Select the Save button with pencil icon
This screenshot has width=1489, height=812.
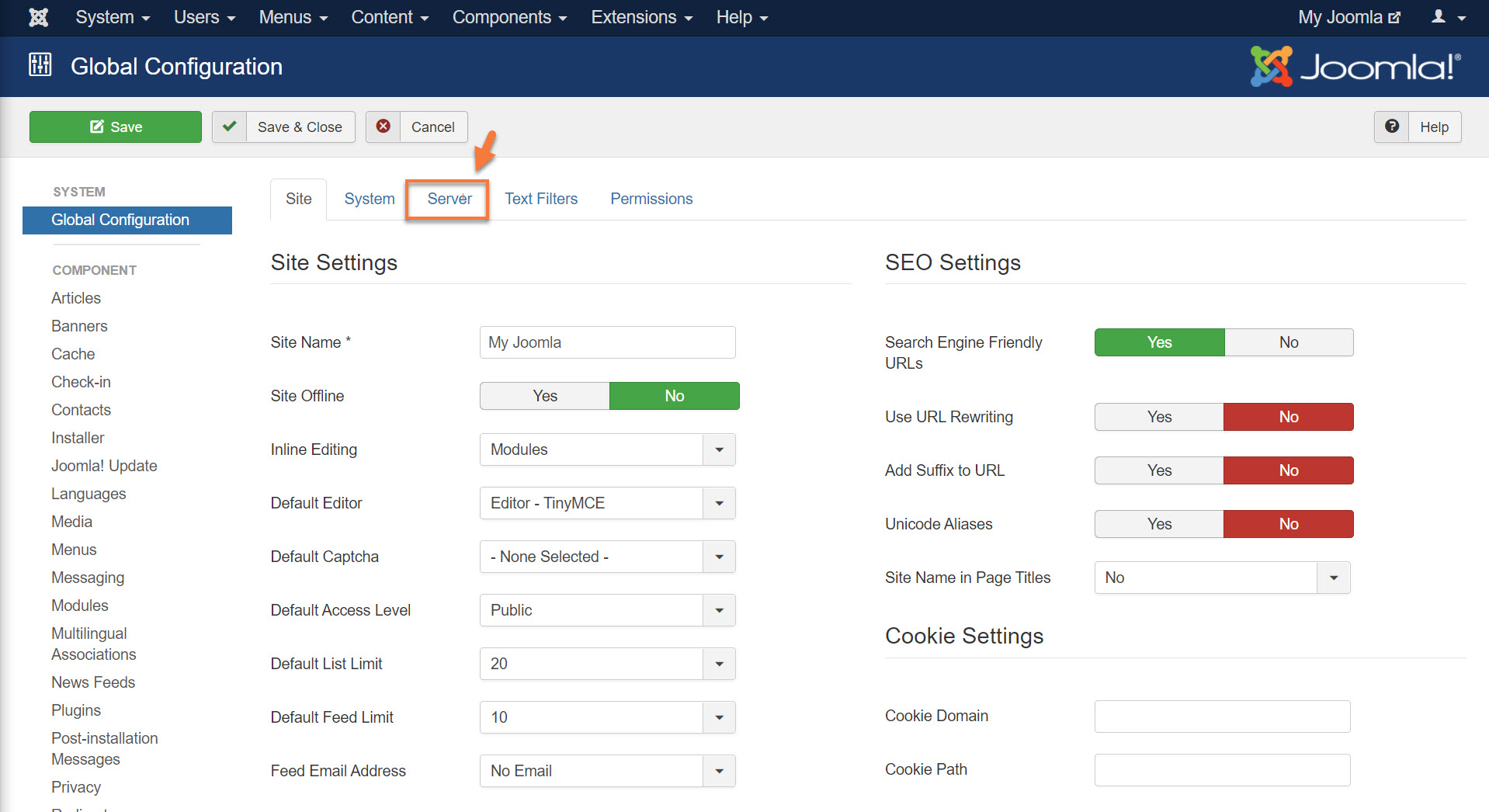point(115,127)
